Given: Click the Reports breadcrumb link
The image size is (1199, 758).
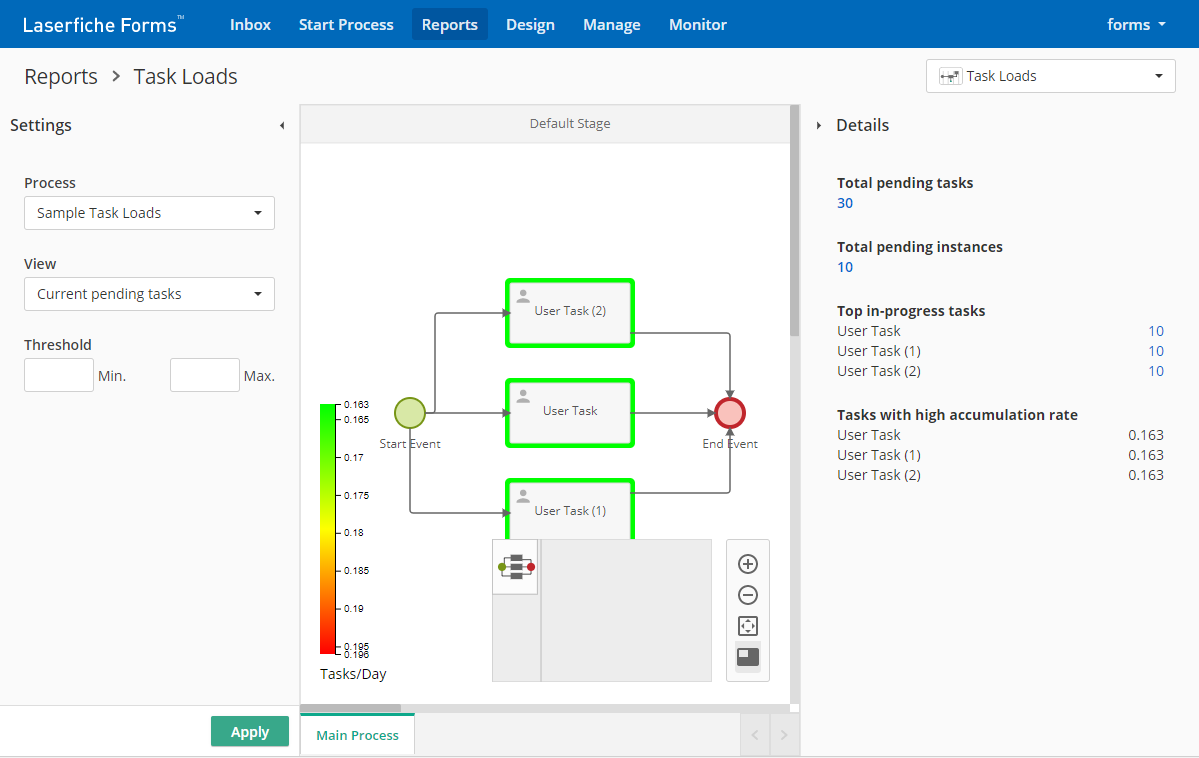Looking at the screenshot, I should click(61, 77).
